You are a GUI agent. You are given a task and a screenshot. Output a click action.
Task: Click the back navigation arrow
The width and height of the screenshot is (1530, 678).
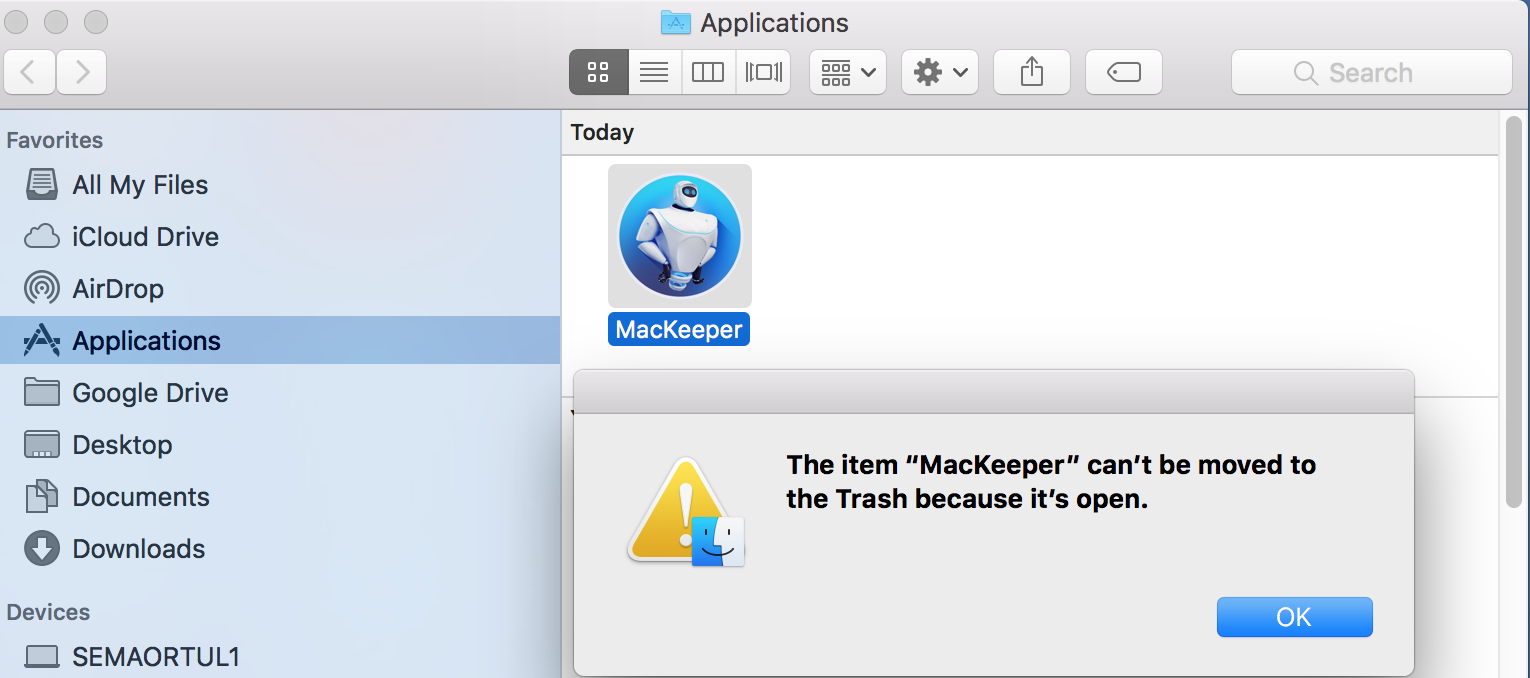pyautogui.click(x=30, y=72)
